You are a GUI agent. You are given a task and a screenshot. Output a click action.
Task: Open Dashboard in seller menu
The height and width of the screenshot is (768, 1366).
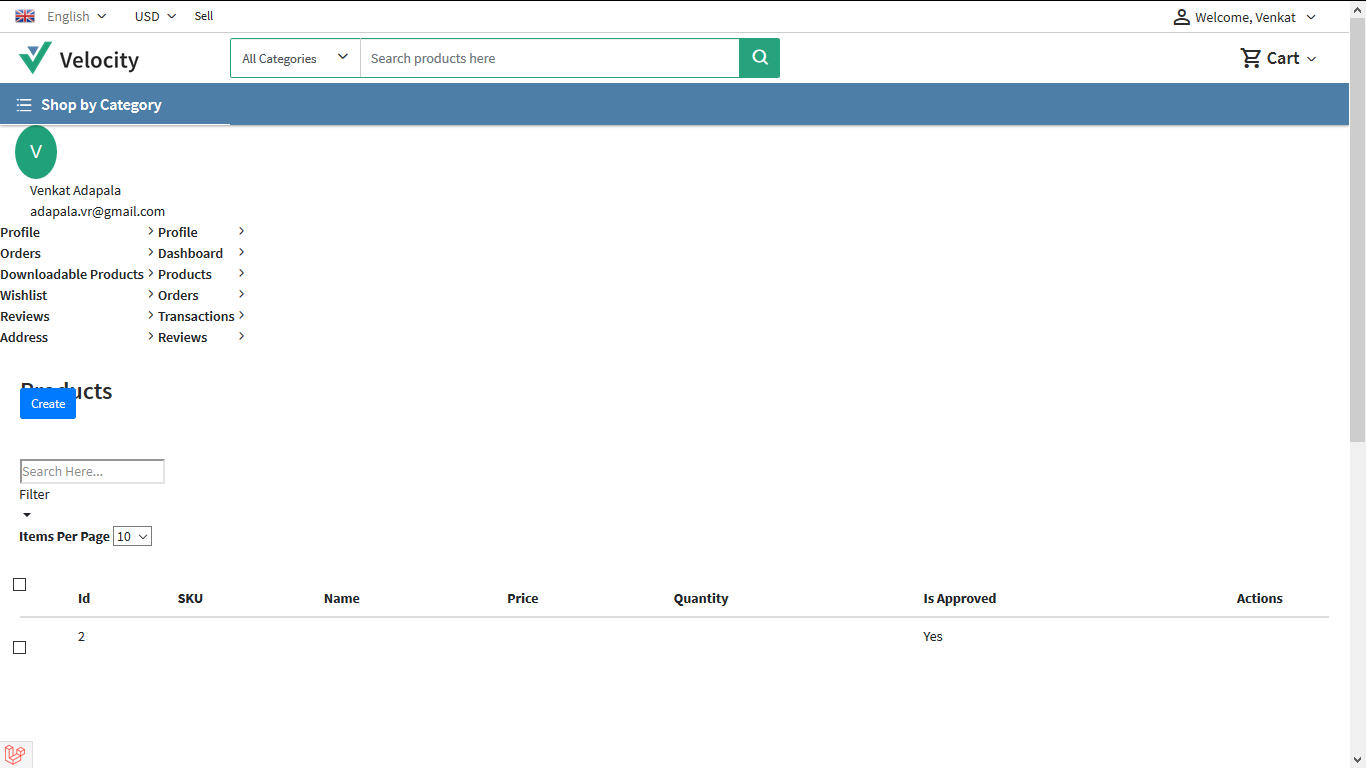click(190, 253)
